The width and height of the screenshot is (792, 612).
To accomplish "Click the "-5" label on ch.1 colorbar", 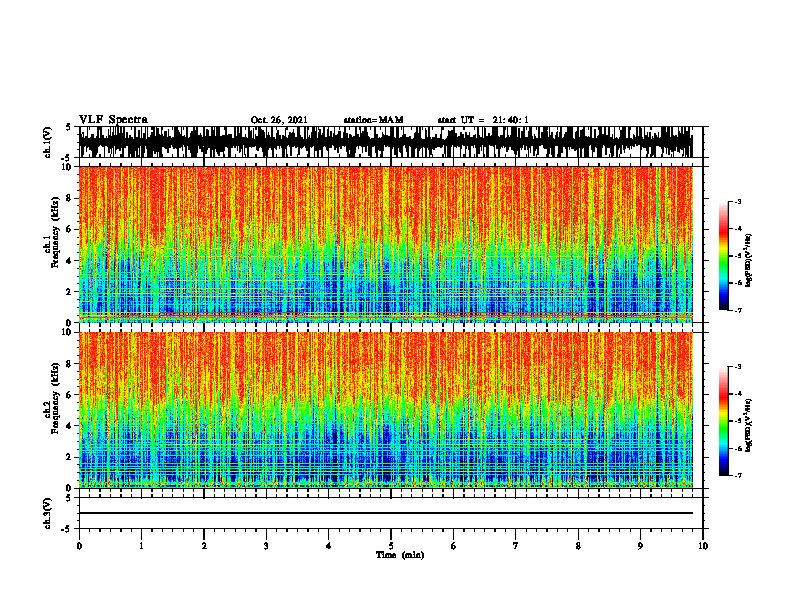I will [738, 256].
